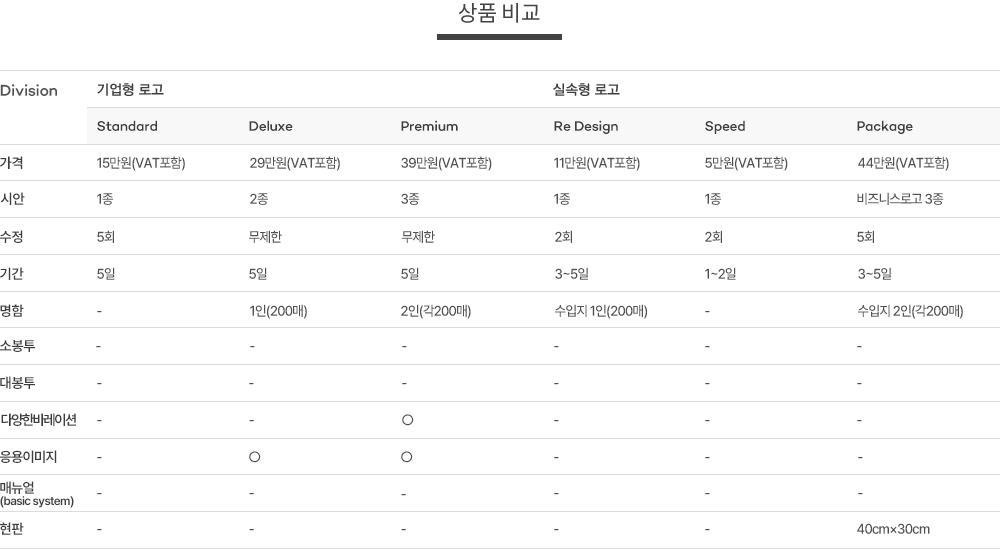1000x549 pixels.
Task: Click the 수입지 1인(200매) business card cell
Action: pos(601,311)
